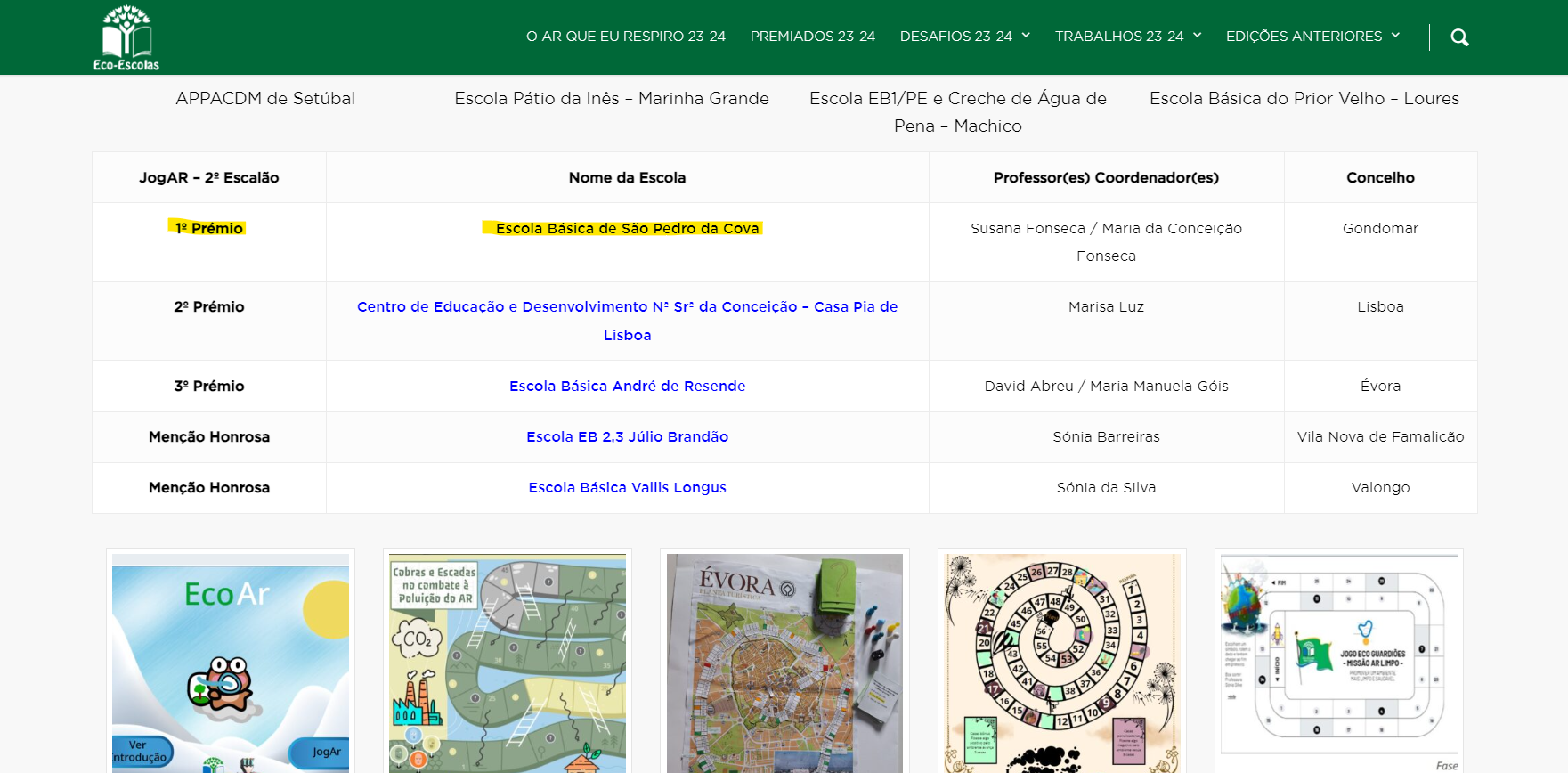Go to PREMIADOS 23-24 page

click(812, 37)
